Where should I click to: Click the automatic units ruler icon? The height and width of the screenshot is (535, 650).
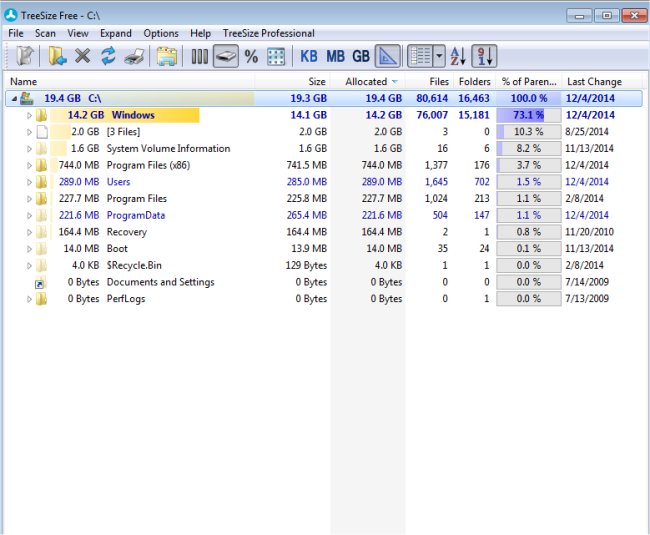(x=389, y=57)
